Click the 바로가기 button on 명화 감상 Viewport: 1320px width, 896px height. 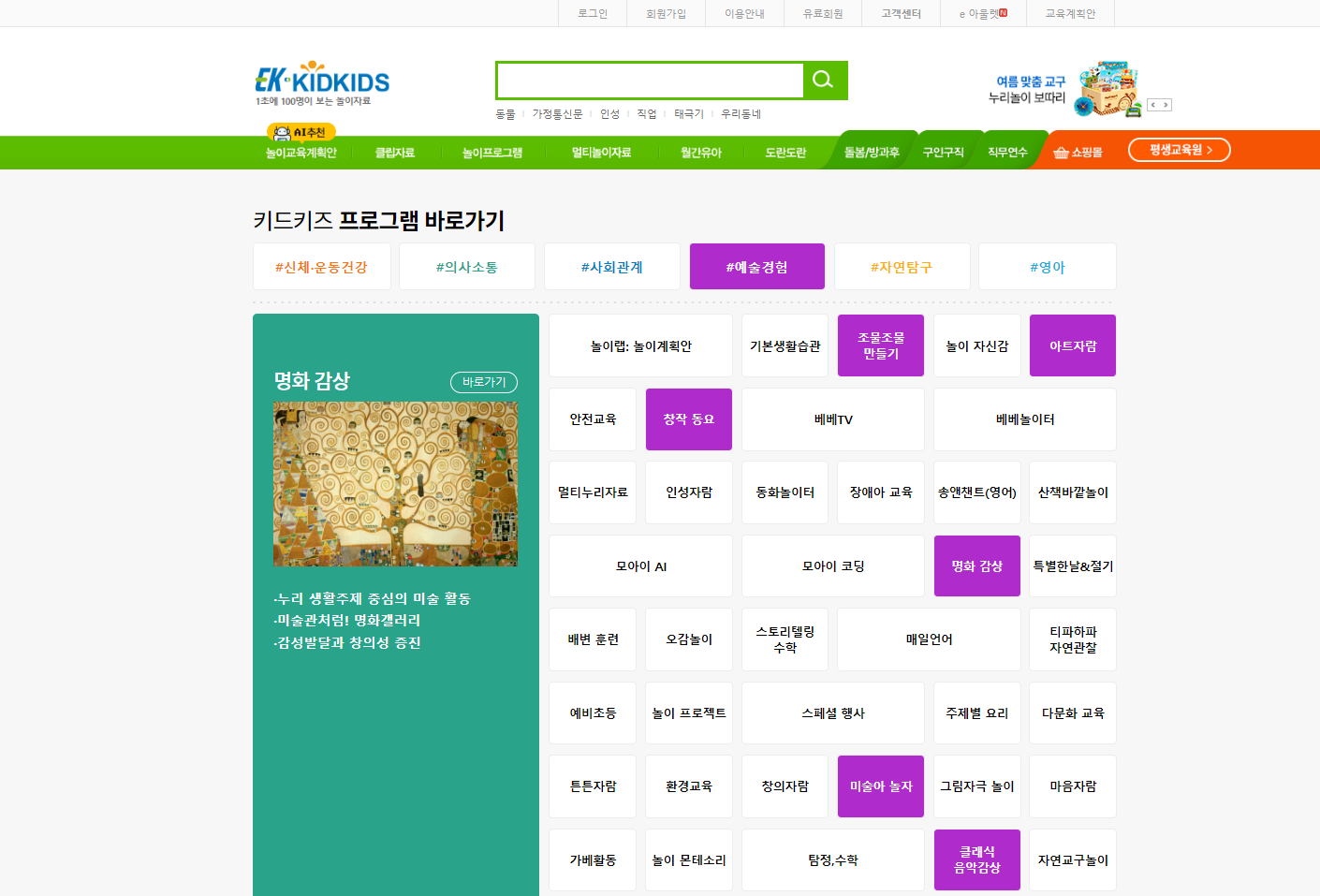(484, 382)
